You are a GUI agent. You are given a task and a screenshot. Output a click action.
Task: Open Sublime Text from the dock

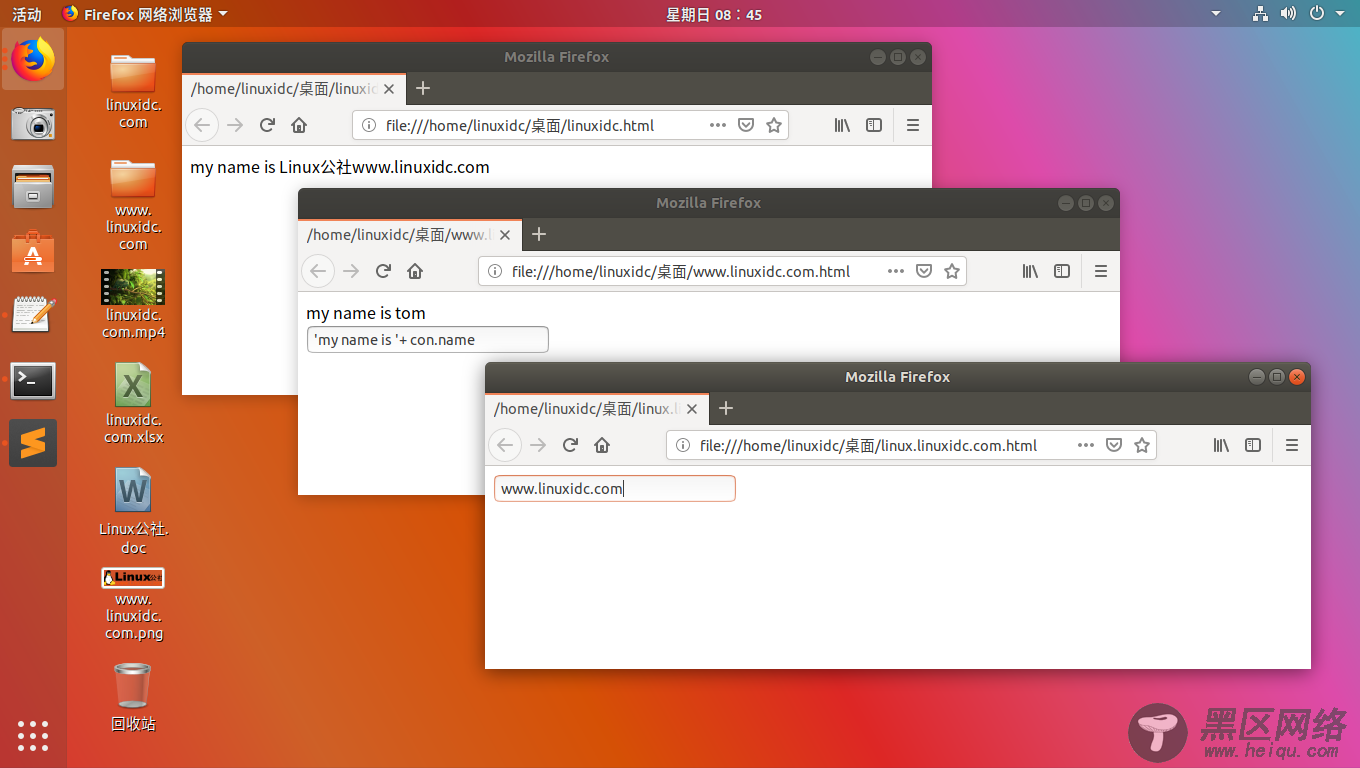click(x=33, y=443)
